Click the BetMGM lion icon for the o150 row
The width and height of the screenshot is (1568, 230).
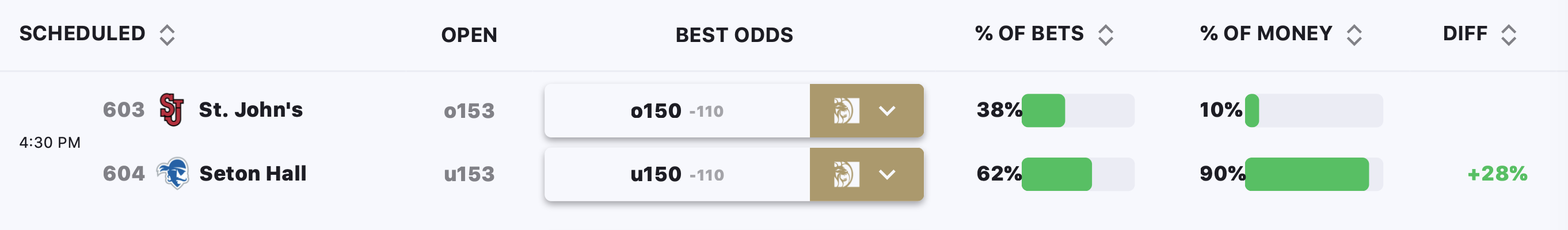pyautogui.click(x=846, y=111)
